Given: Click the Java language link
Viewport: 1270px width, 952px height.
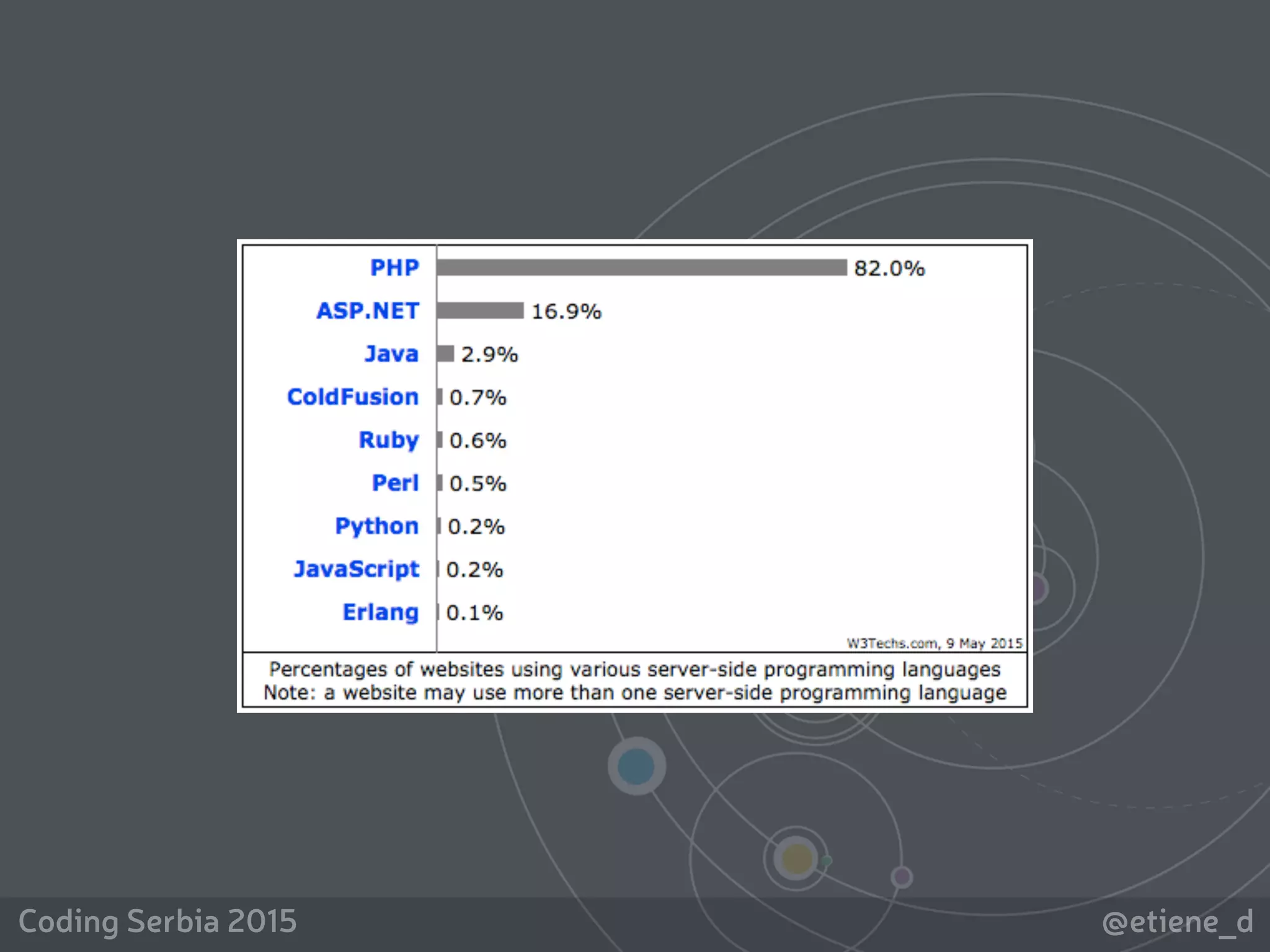Looking at the screenshot, I should pyautogui.click(x=391, y=354).
